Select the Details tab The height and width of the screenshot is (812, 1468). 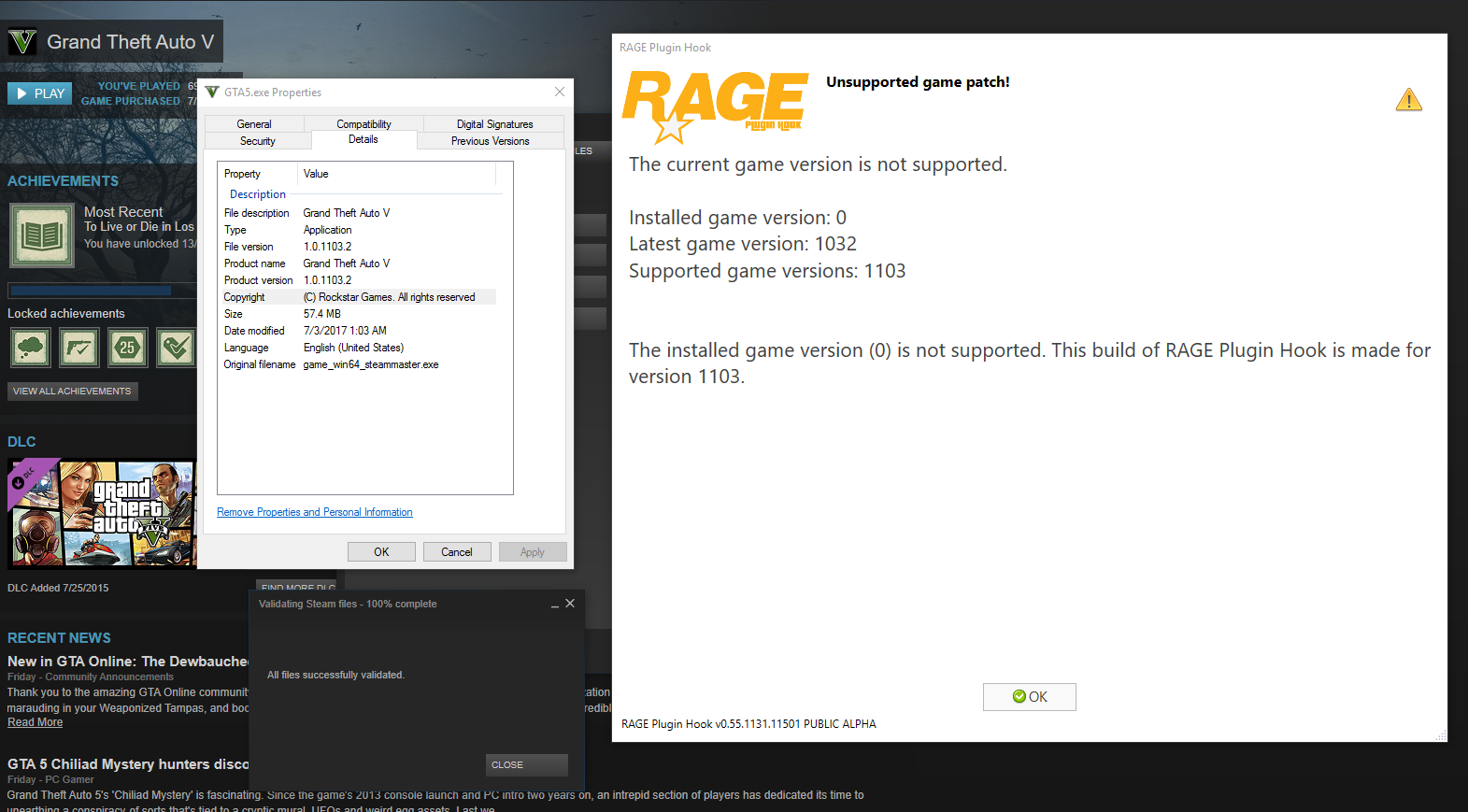[363, 140]
